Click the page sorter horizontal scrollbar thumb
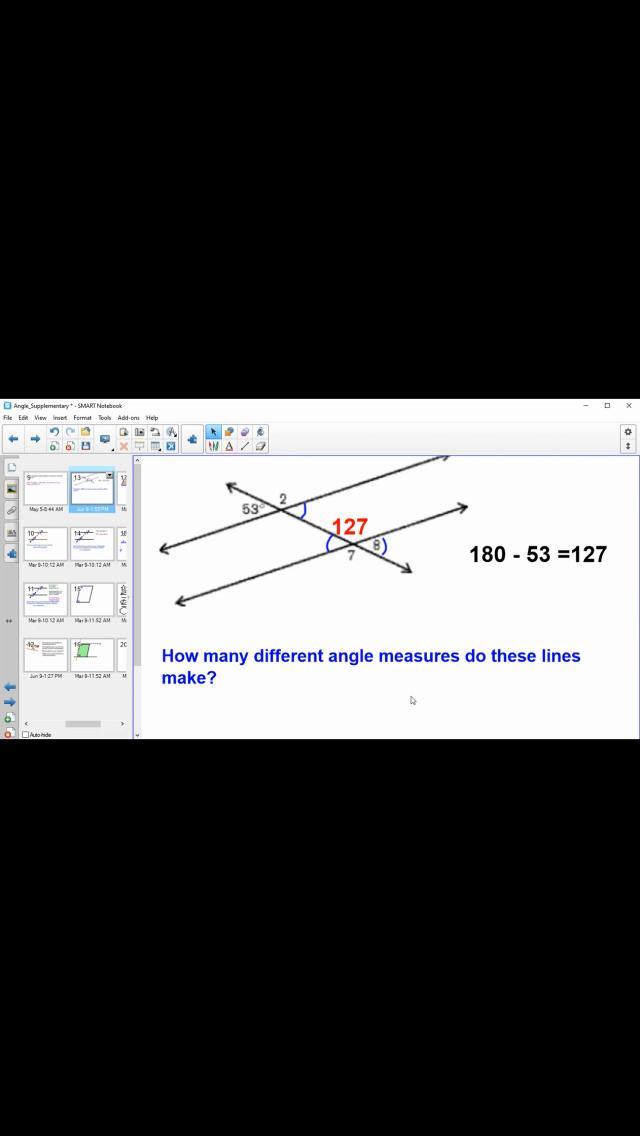Viewport: 640px width, 1136px height. coord(83,724)
